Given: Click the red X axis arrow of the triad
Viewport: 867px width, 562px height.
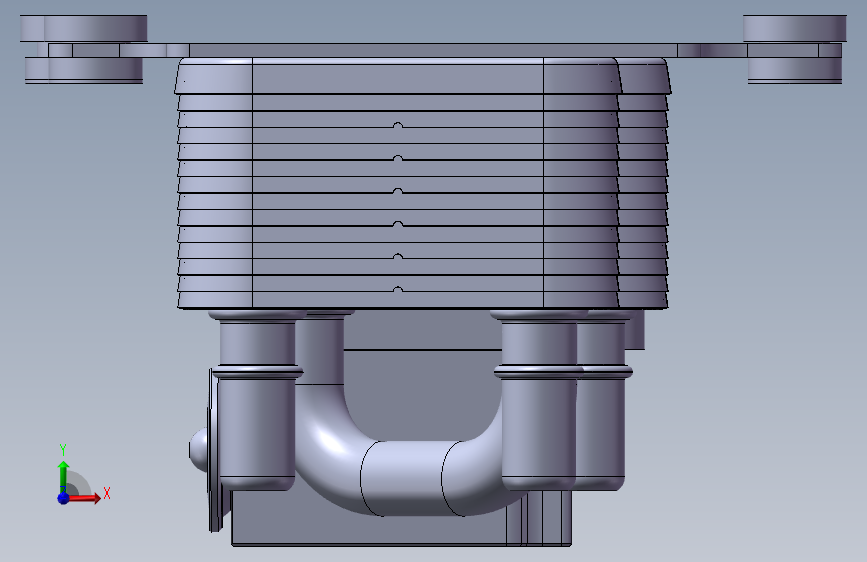Looking at the screenshot, I should coord(84,498).
